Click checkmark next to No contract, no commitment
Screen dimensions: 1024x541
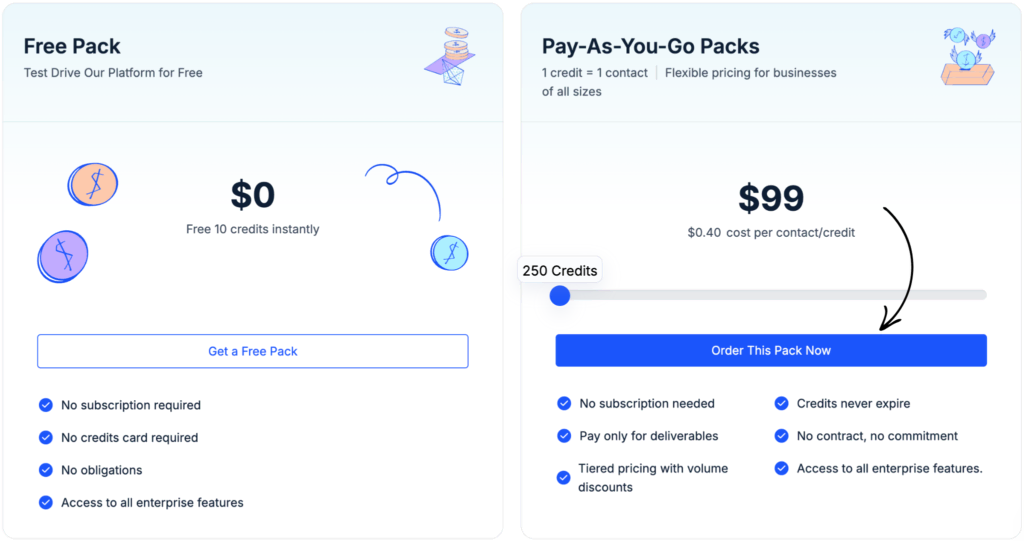click(781, 436)
